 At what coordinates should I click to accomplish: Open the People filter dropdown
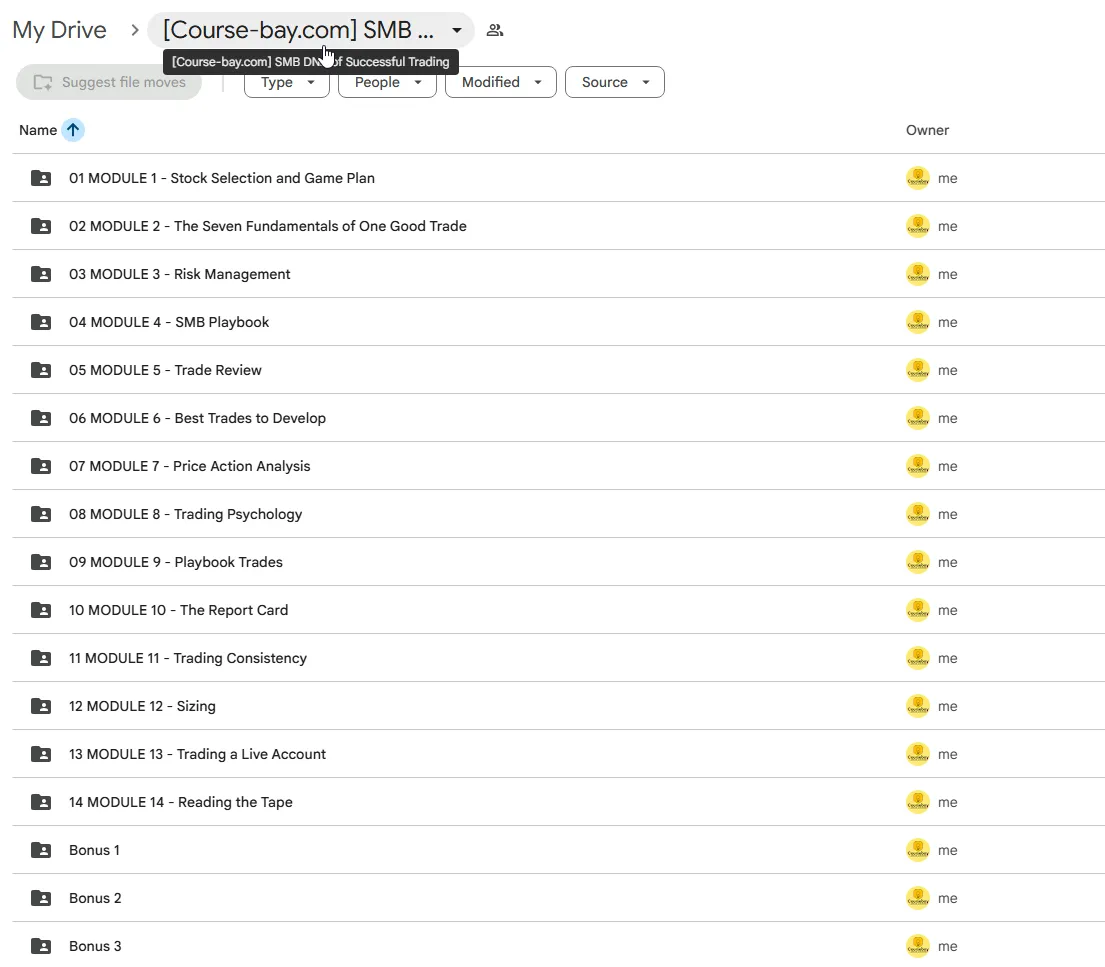387,82
